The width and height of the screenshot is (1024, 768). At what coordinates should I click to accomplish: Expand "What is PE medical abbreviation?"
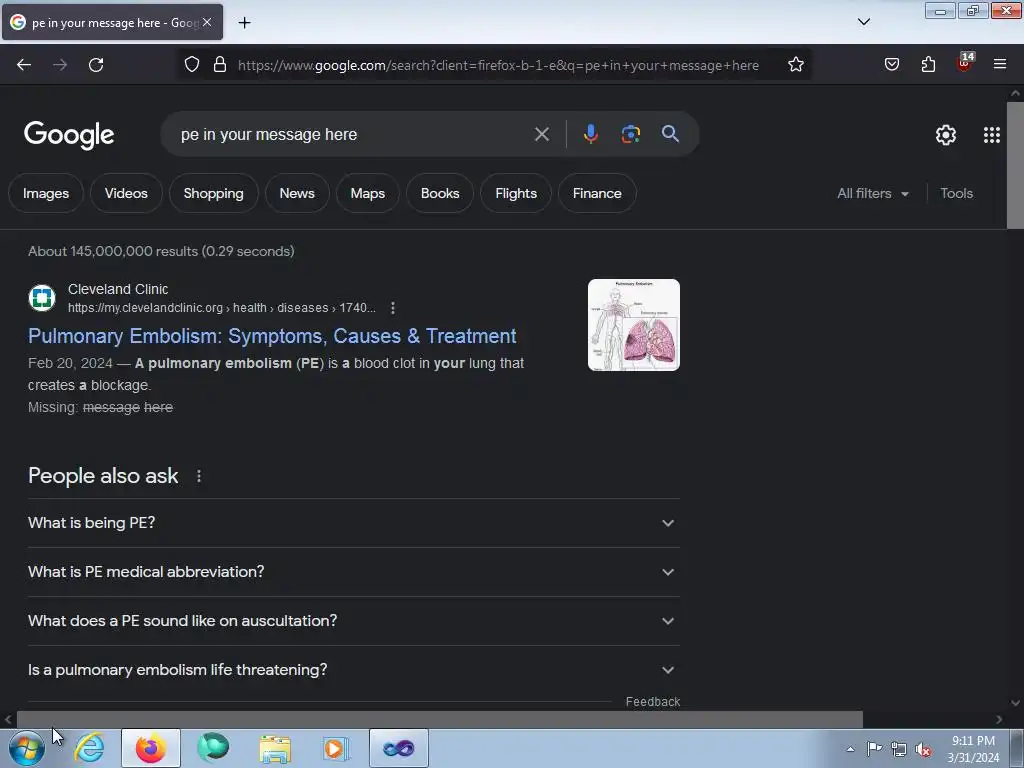353,572
